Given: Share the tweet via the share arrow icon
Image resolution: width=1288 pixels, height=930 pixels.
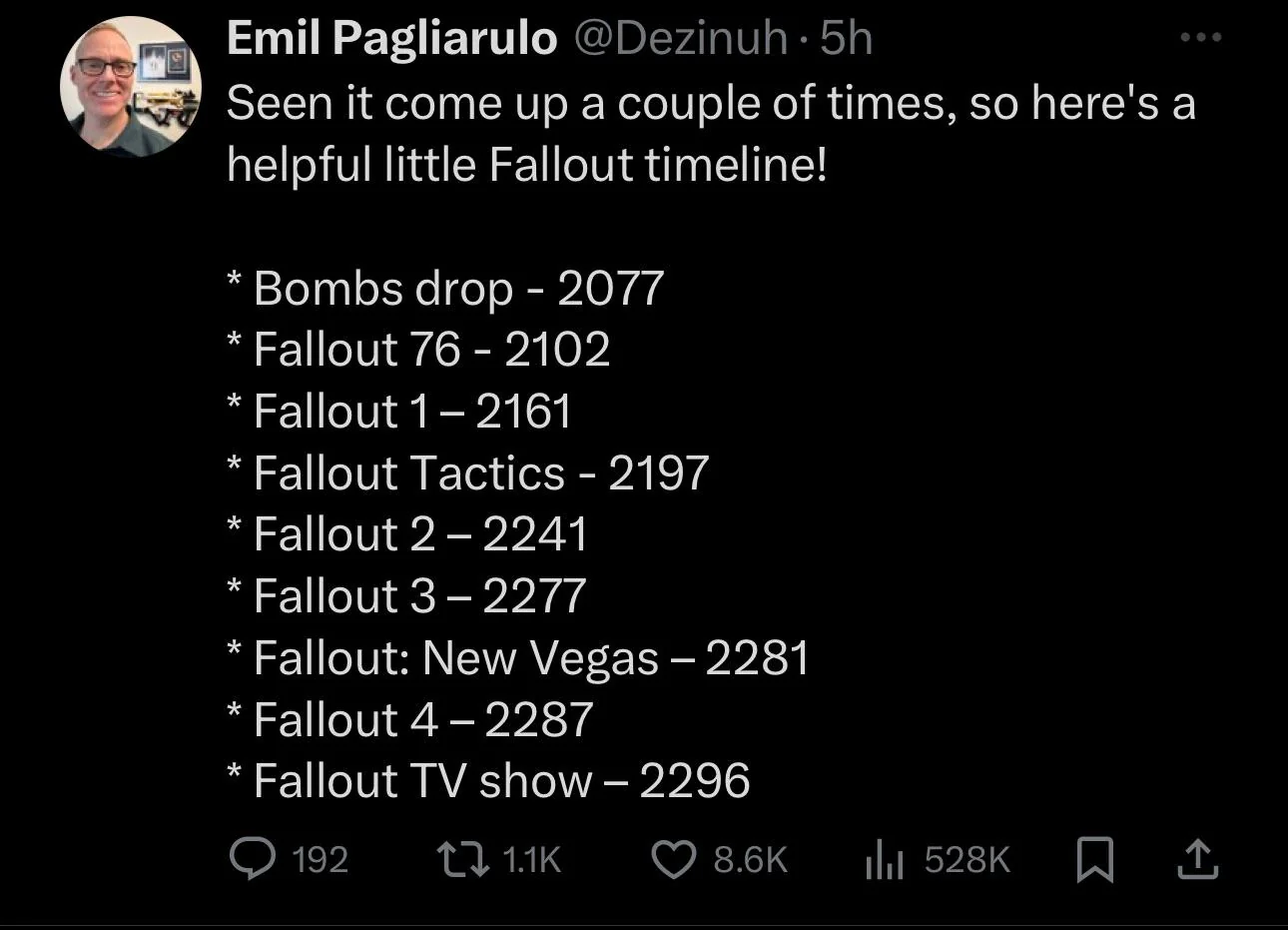Looking at the screenshot, I should pyautogui.click(x=1197, y=858).
